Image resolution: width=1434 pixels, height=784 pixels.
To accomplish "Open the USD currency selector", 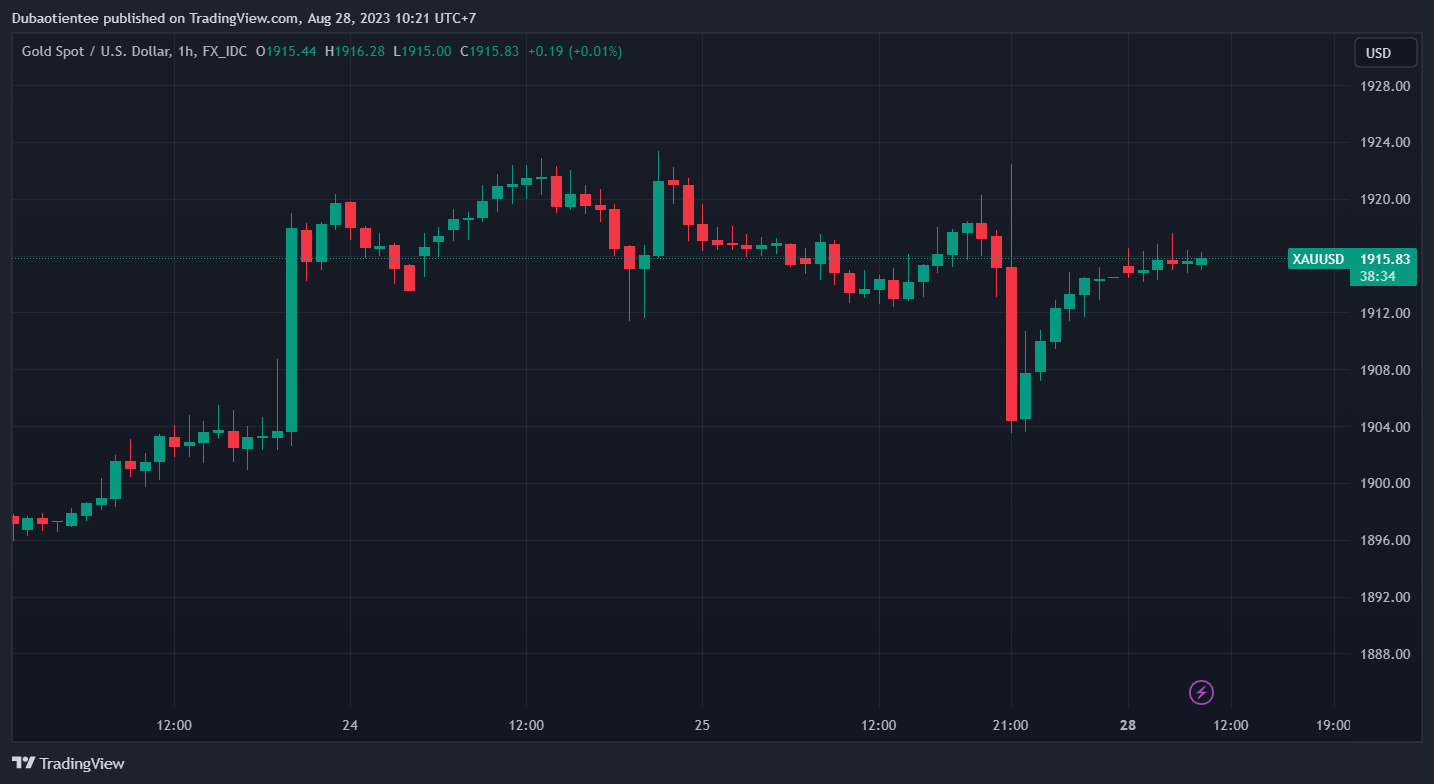I will (1385, 53).
